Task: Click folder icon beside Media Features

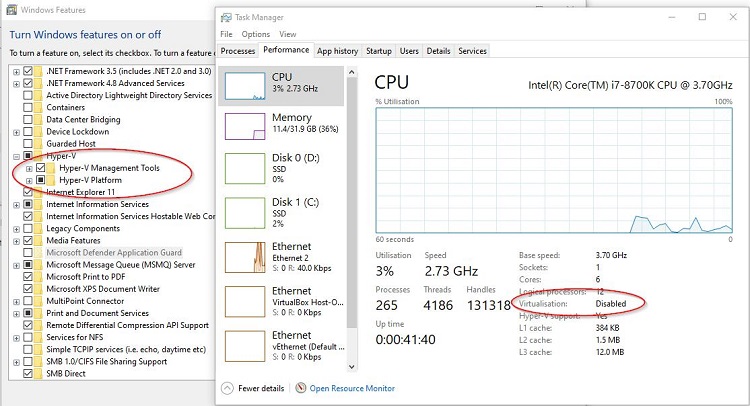Action: point(38,241)
